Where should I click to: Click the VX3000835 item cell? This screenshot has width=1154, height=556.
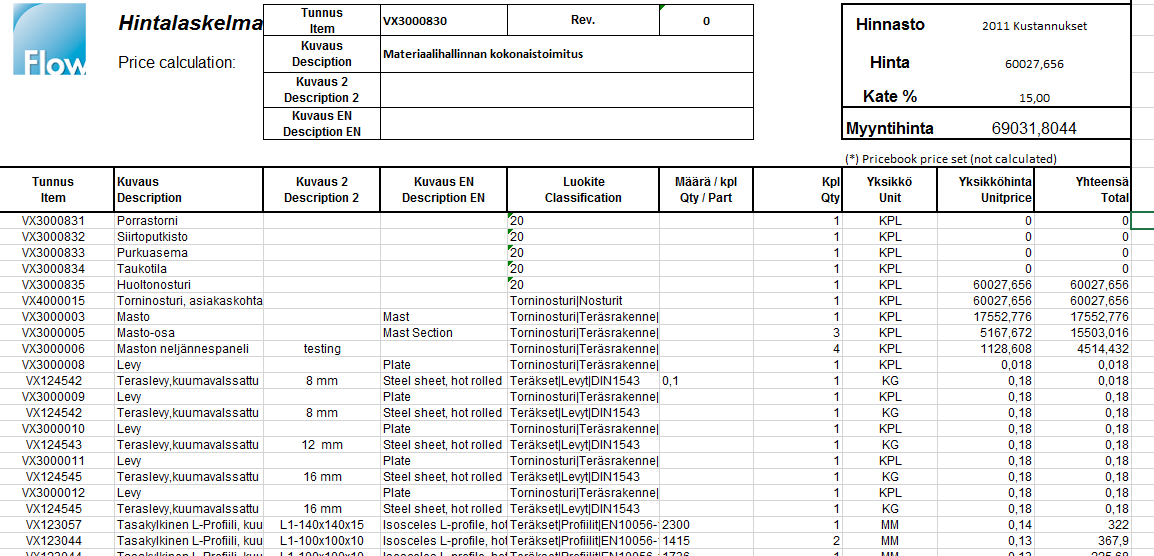coord(58,285)
